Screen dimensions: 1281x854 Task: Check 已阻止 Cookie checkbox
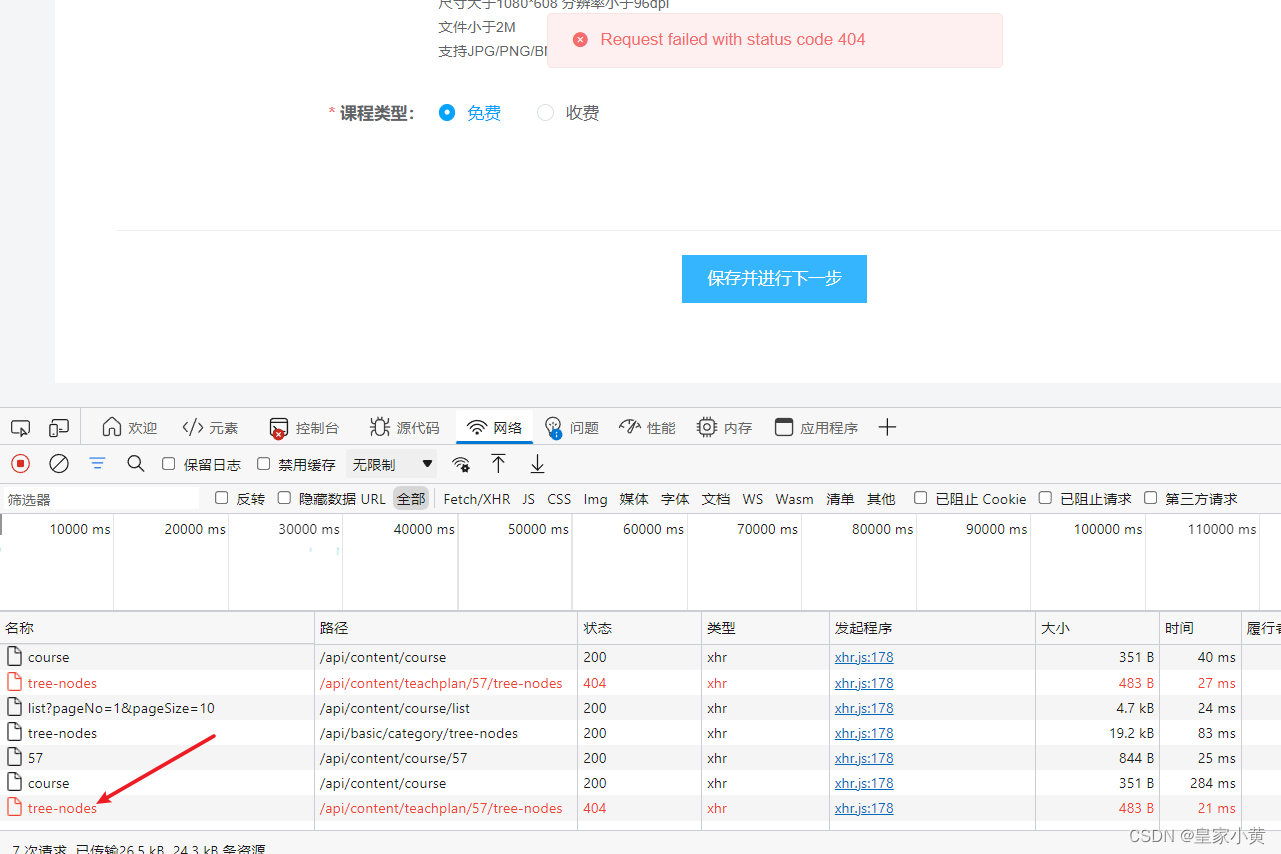pos(921,498)
